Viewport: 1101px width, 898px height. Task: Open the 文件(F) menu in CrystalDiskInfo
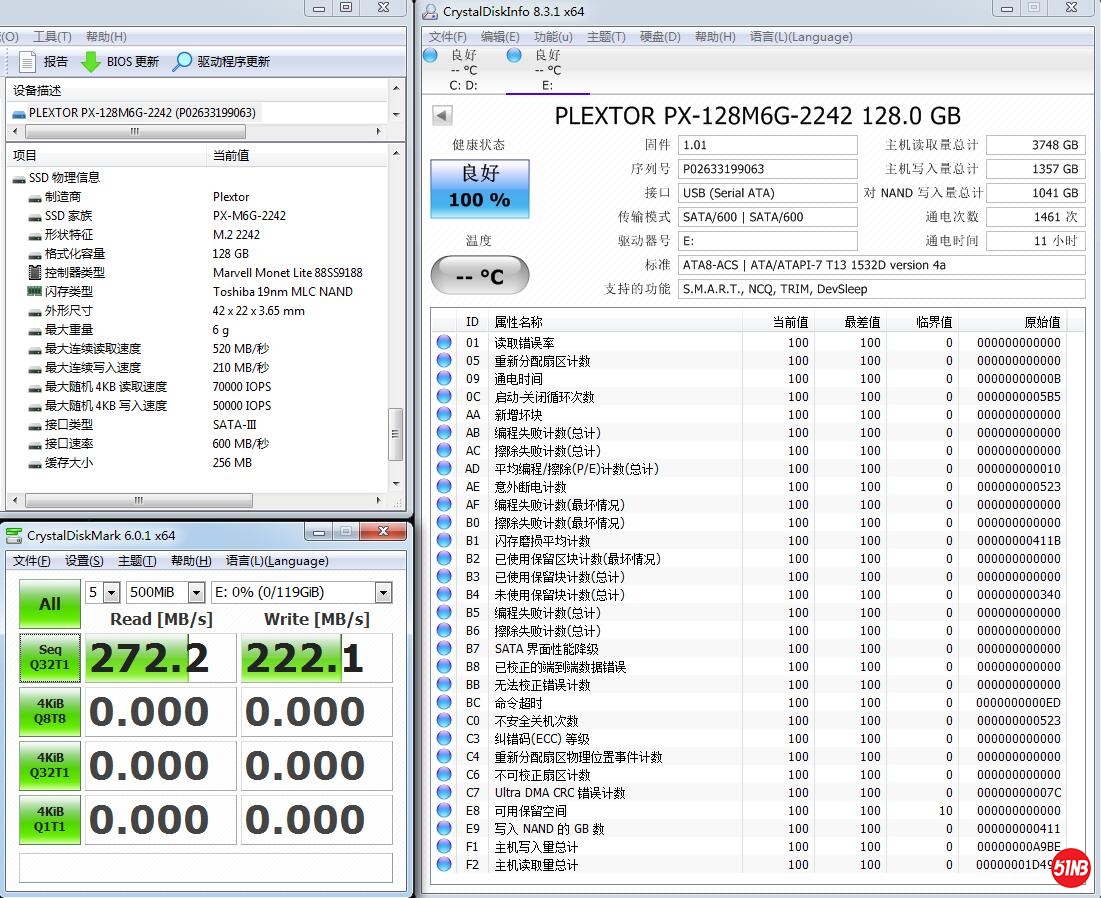coord(447,37)
